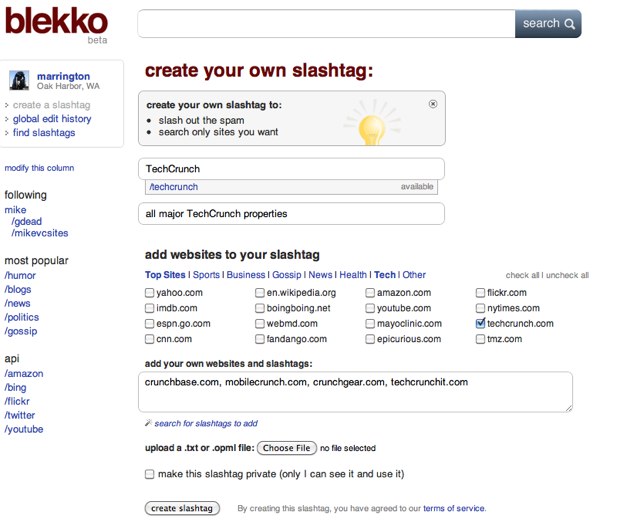Uncheck the techcrunch.com checkbox
Viewport: 630px width, 527px height.
click(481, 324)
